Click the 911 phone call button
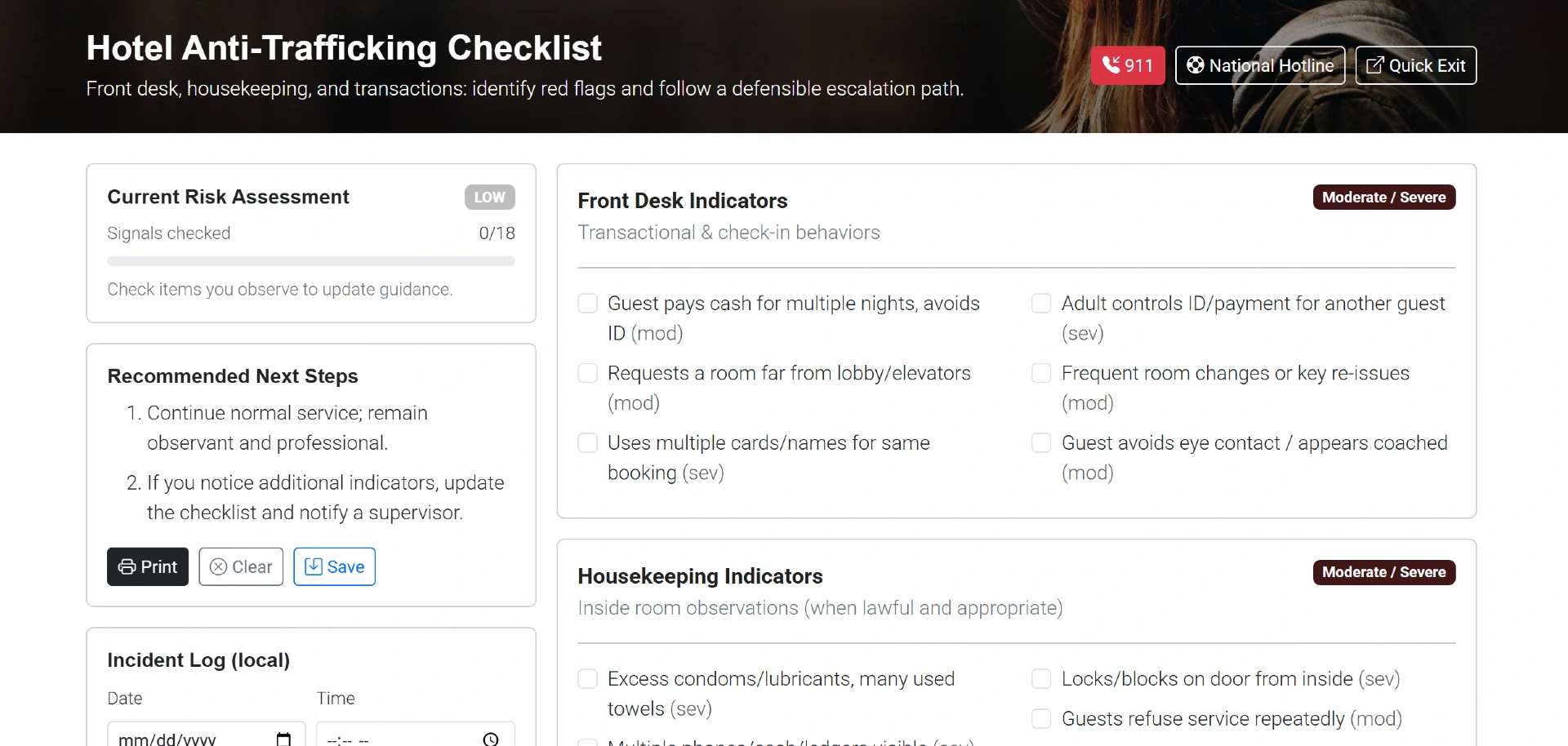The width and height of the screenshot is (1568, 746). click(x=1127, y=65)
